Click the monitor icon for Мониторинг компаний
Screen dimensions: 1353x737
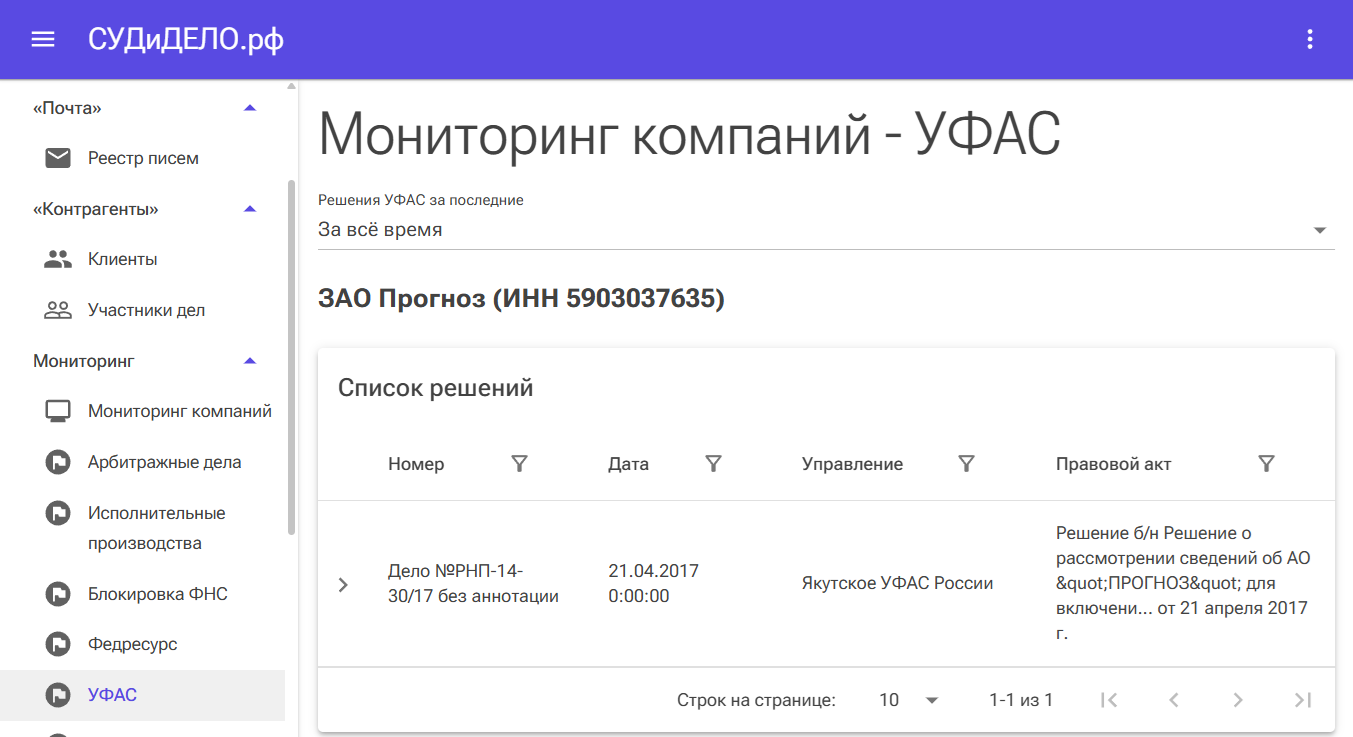pos(58,411)
